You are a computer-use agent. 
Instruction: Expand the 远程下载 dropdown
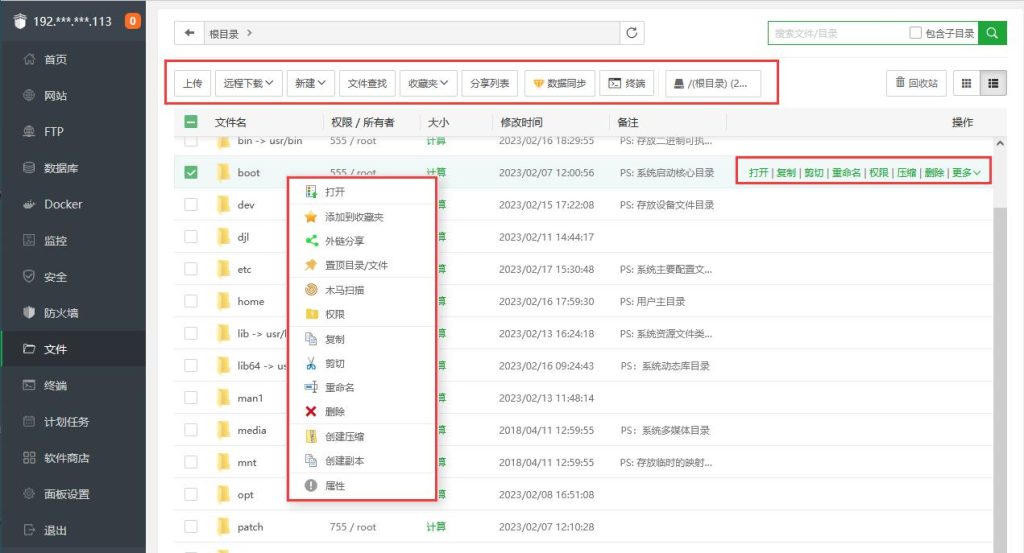coord(248,83)
